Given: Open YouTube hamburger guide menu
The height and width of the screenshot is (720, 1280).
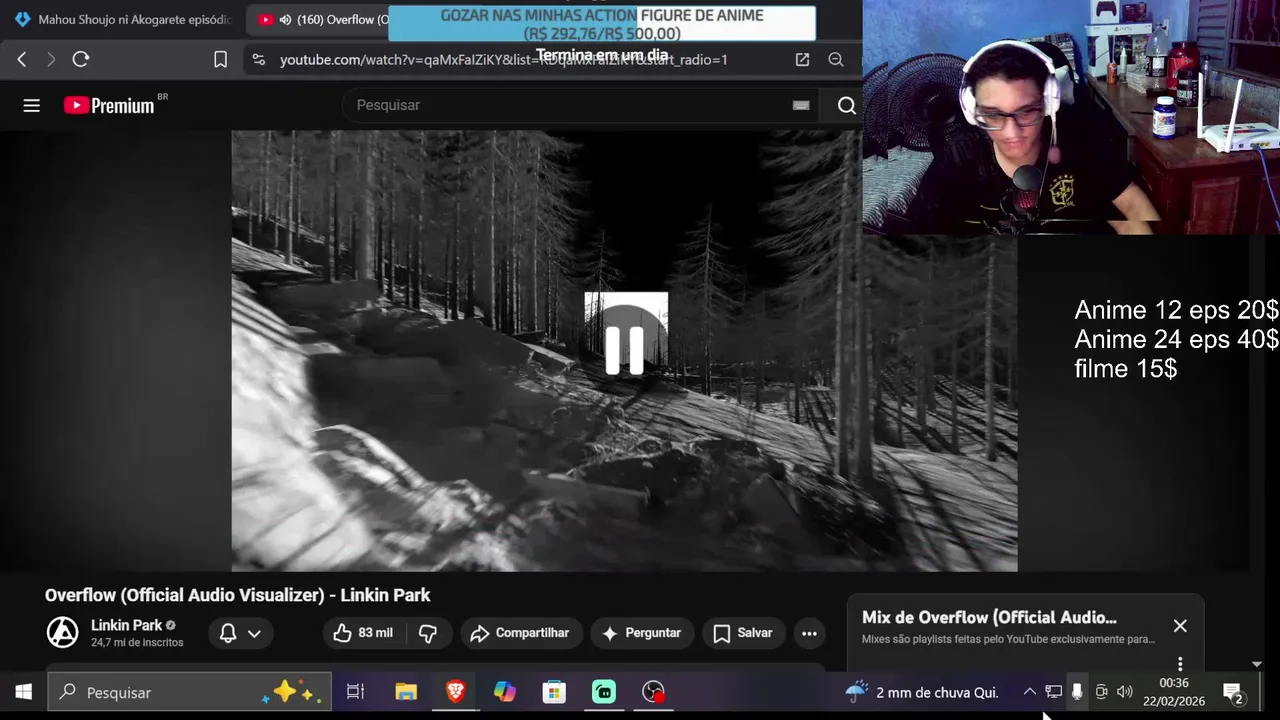Looking at the screenshot, I should tap(32, 105).
